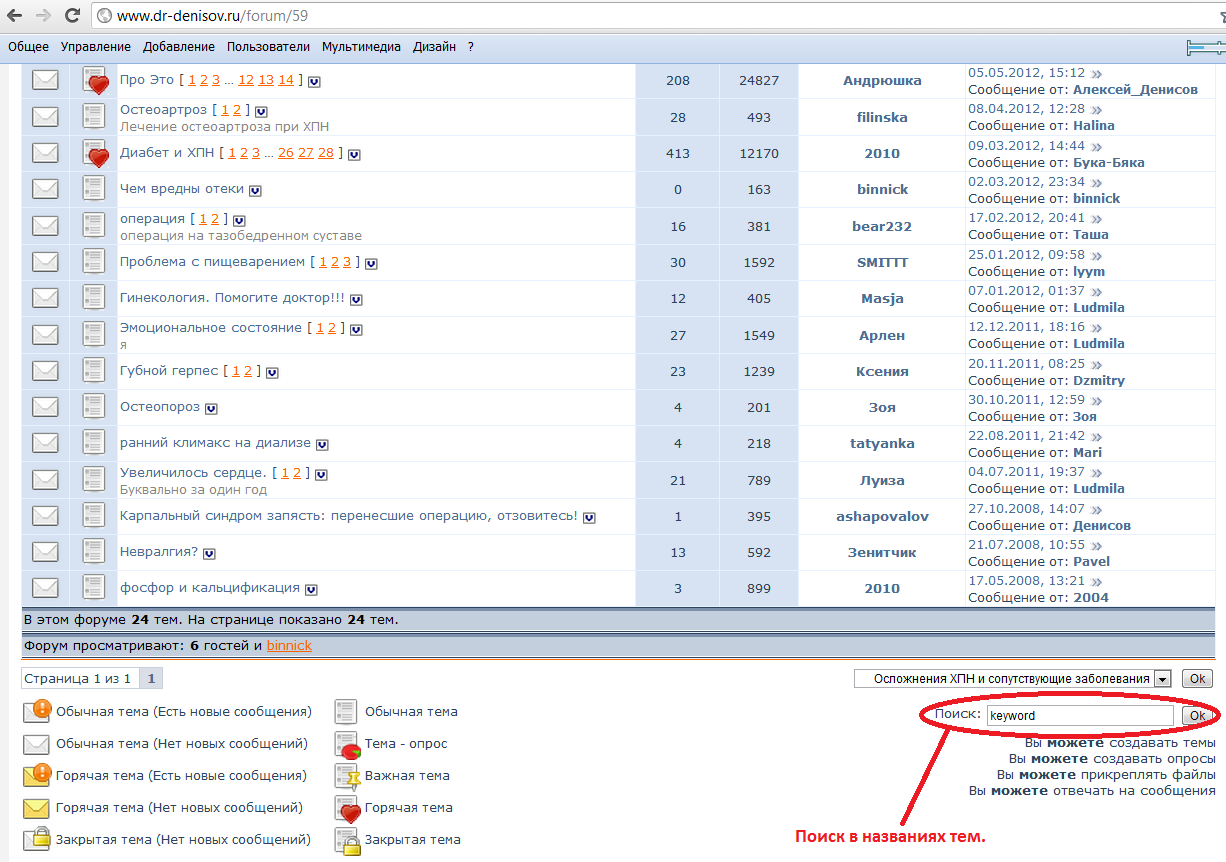Click the hot topic icon for Диабет и ХПН

click(x=94, y=154)
